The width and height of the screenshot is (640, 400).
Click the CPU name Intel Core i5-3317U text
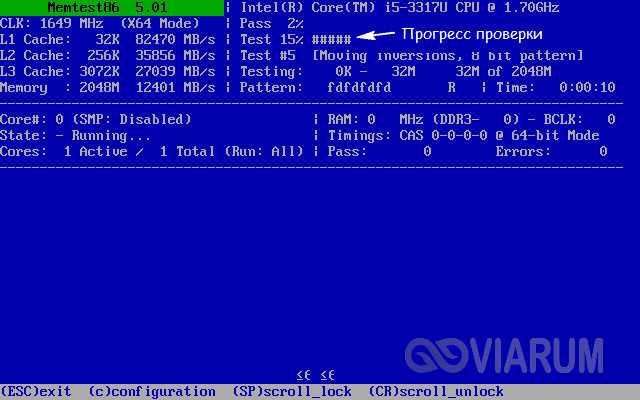coord(400,7)
